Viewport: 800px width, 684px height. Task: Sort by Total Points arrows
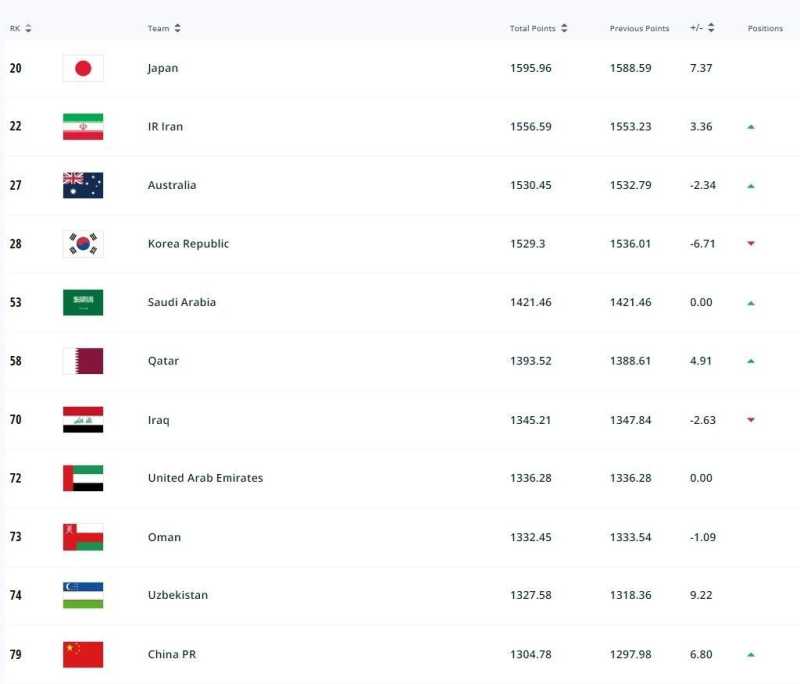[564, 28]
